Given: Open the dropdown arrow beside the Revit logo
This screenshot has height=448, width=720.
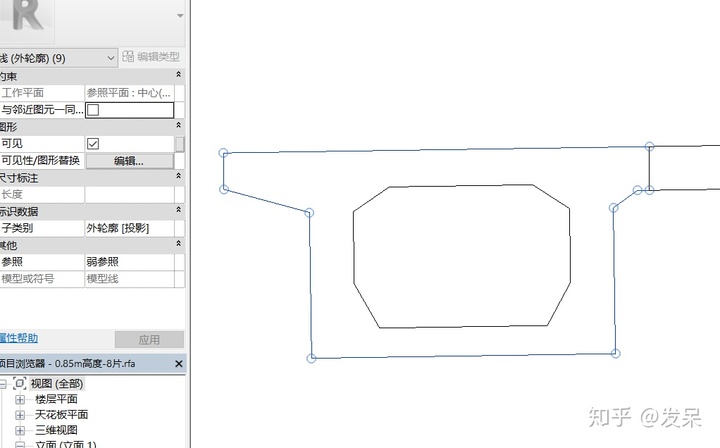Looking at the screenshot, I should 180,16.
